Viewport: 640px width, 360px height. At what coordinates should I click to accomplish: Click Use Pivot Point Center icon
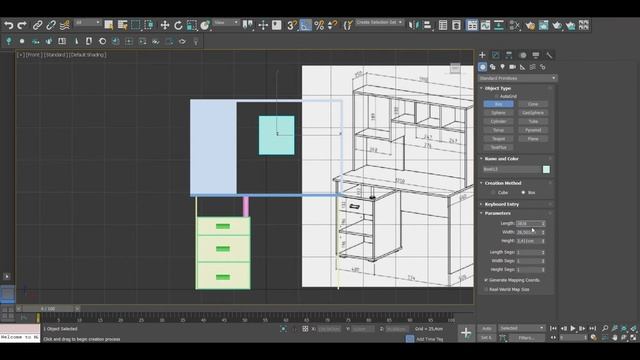point(247,25)
